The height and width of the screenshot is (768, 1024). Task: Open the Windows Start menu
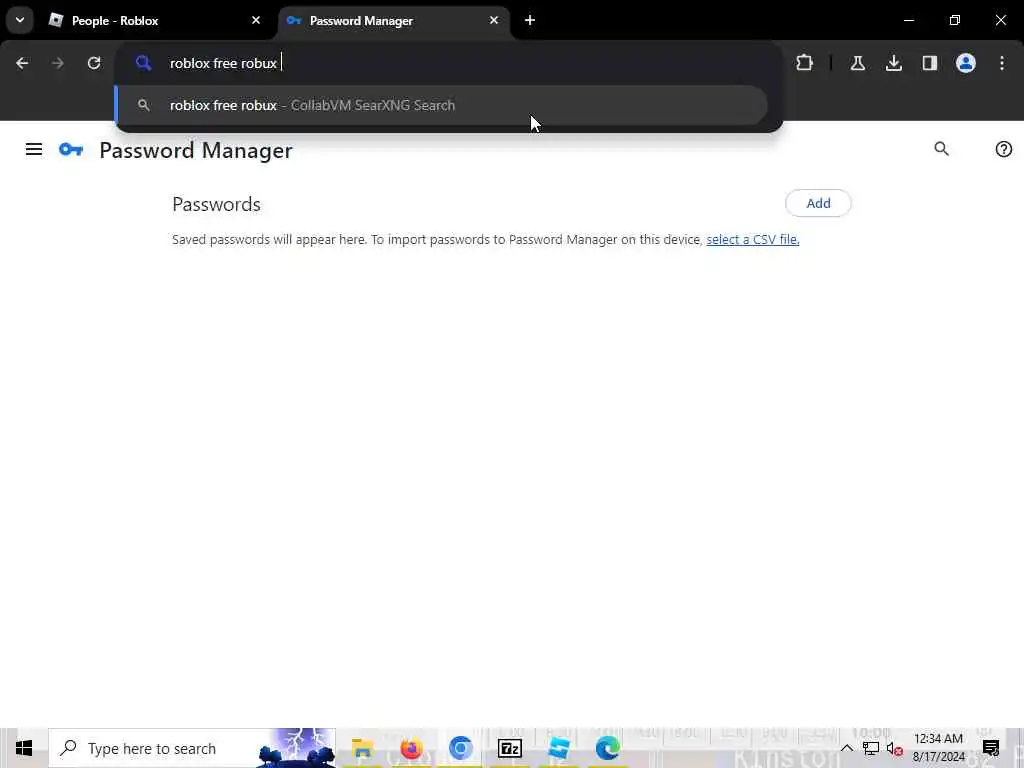24,748
